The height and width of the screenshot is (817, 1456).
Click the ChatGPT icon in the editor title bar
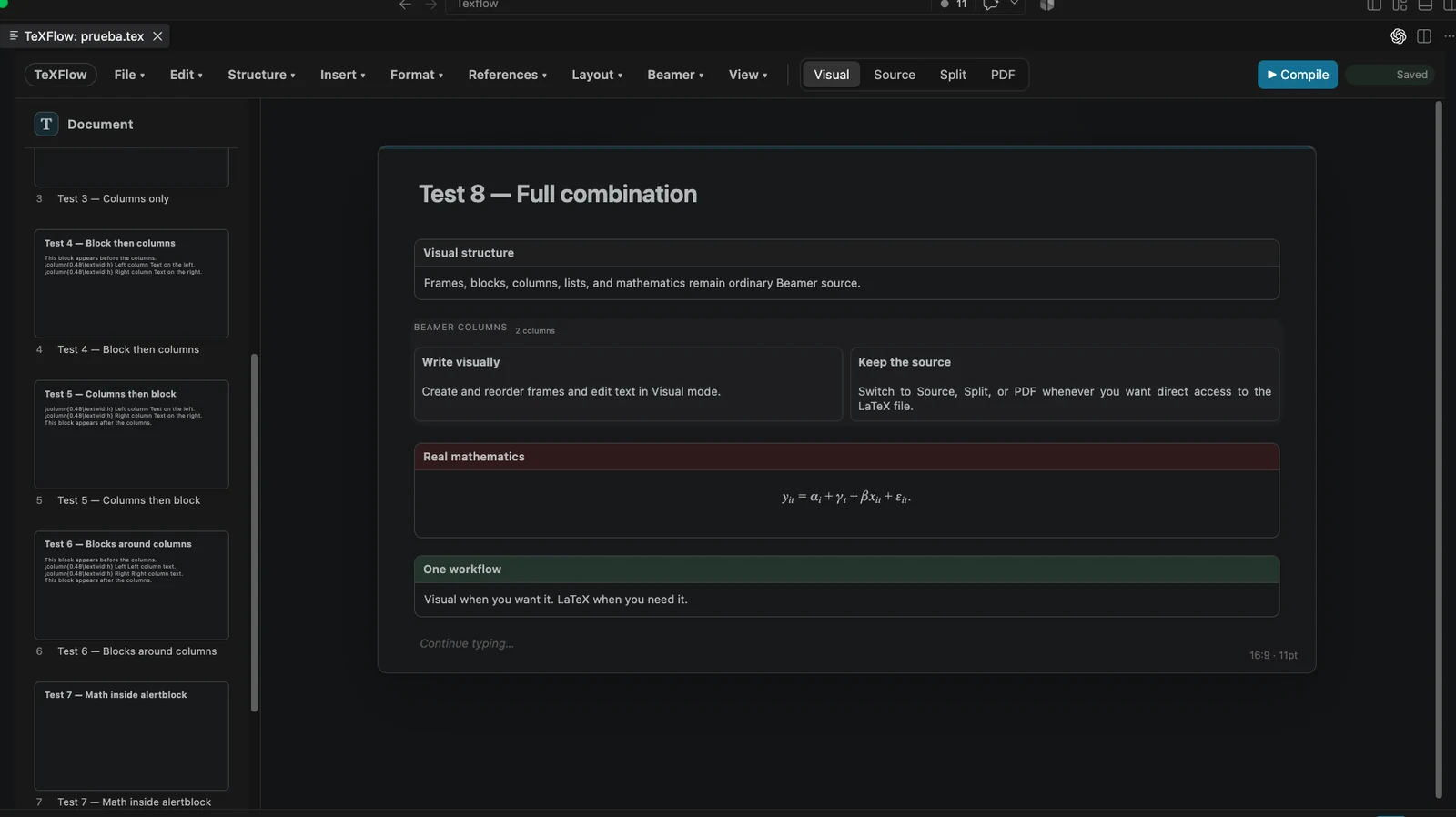click(1399, 36)
